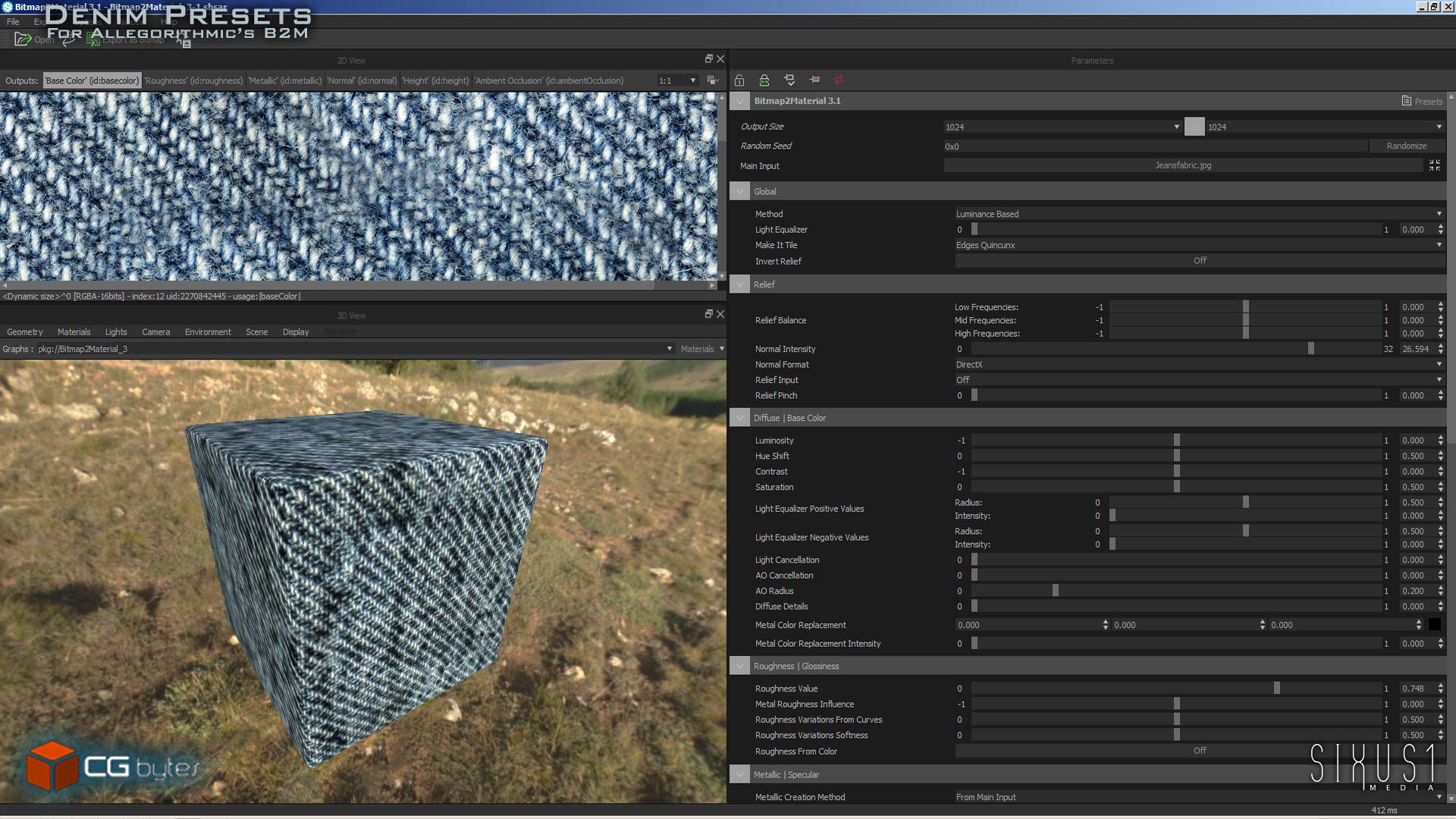Click the 2D View options icon next to zoom

(x=712, y=80)
